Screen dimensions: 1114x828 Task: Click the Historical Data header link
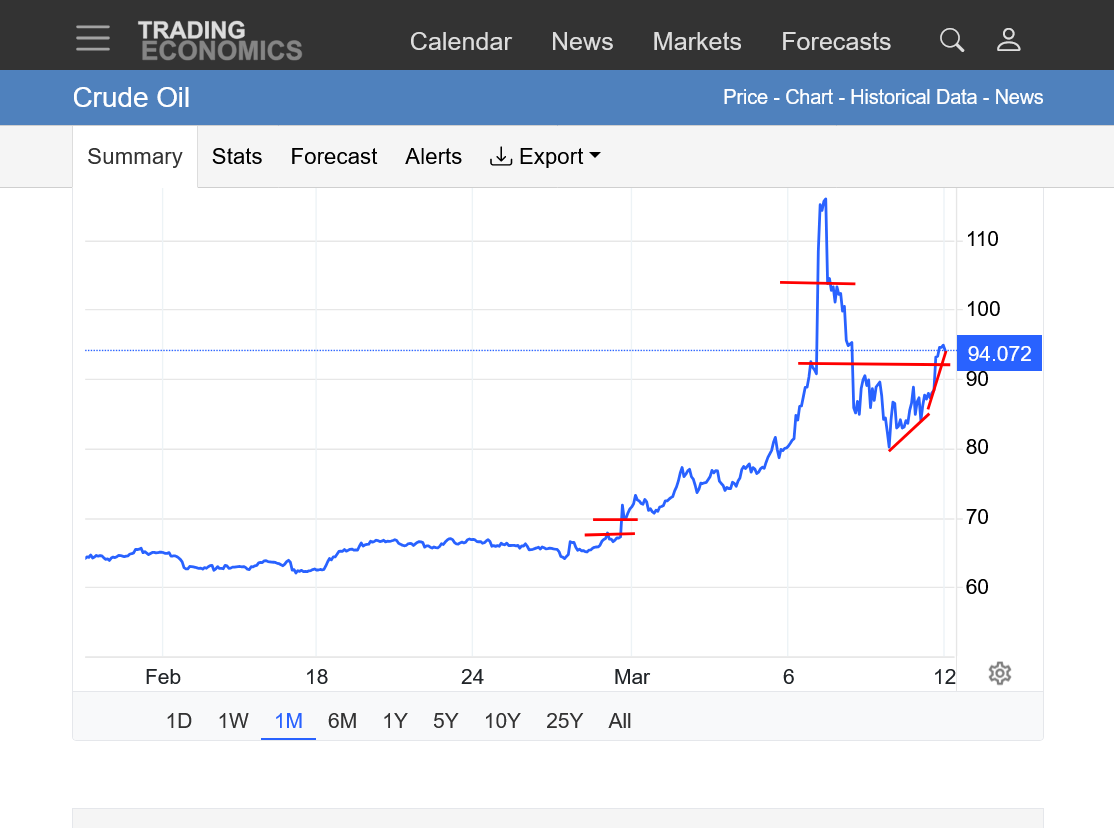click(x=912, y=97)
